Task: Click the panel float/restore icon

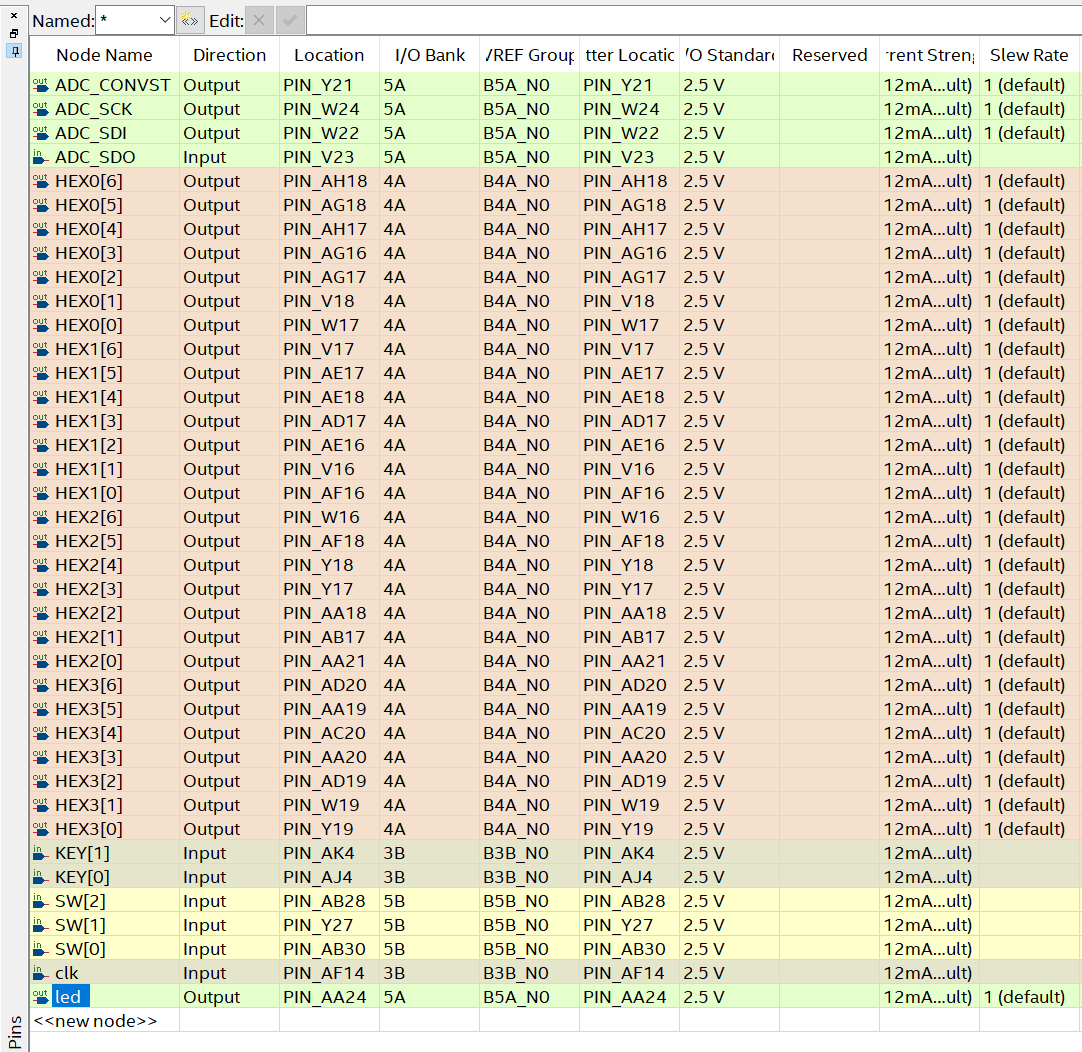Action: tap(14, 33)
